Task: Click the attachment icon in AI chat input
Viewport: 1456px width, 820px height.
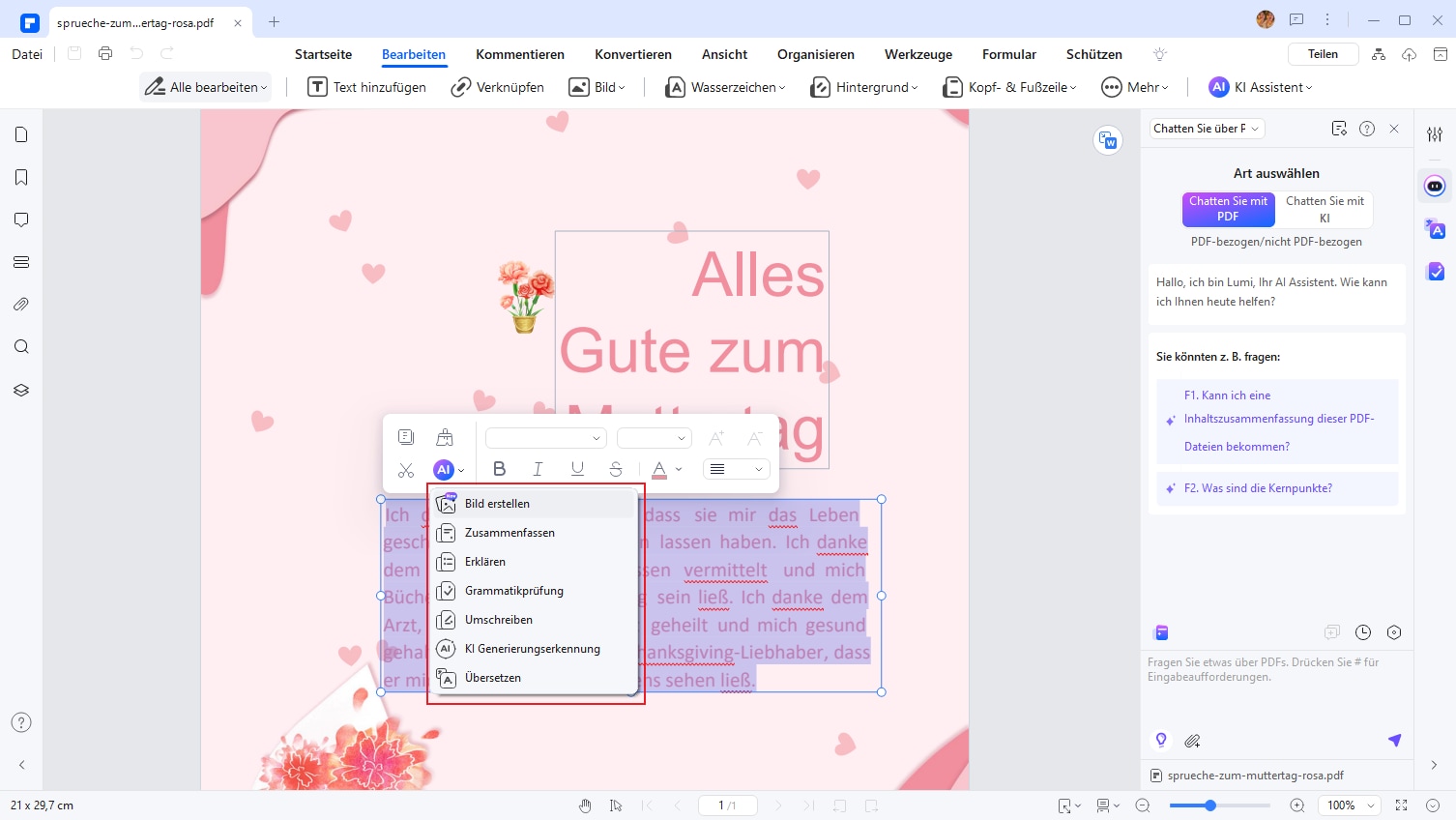Action: [1192, 741]
